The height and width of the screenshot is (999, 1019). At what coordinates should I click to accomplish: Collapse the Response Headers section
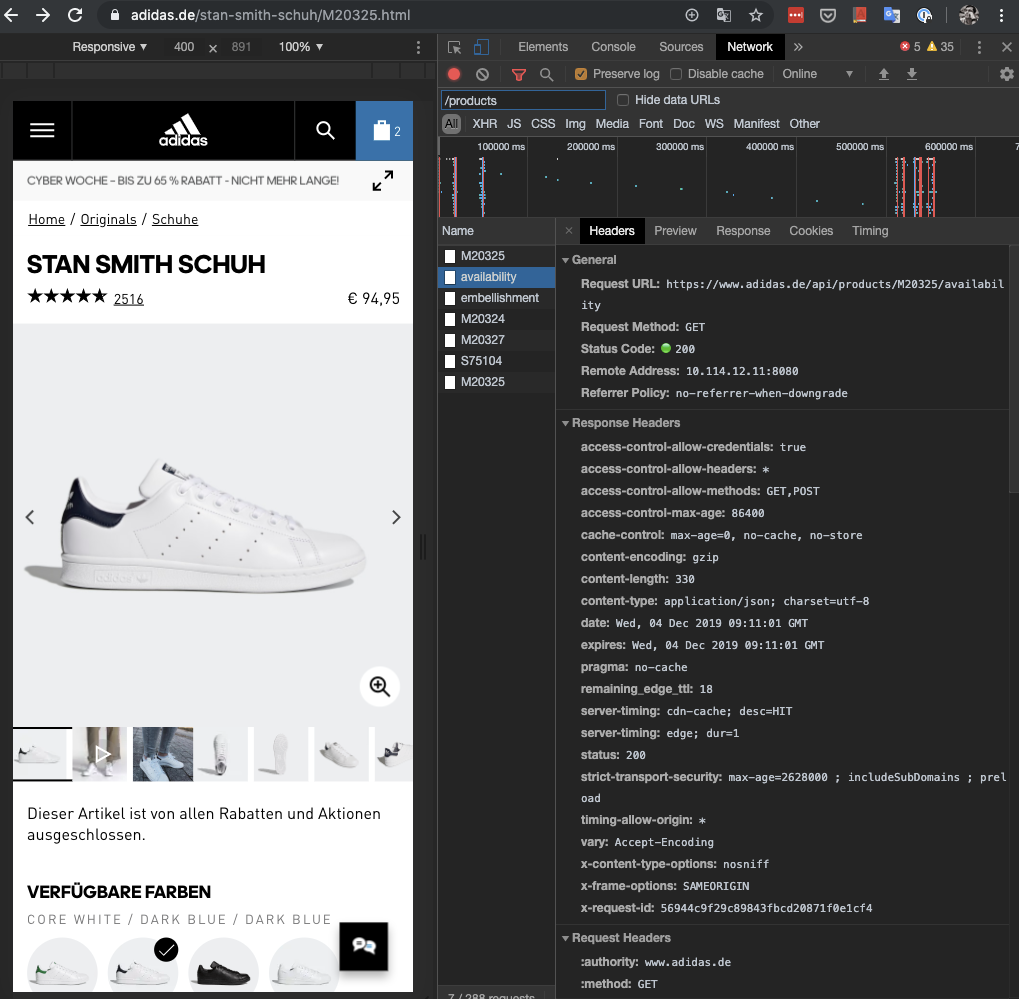click(565, 423)
